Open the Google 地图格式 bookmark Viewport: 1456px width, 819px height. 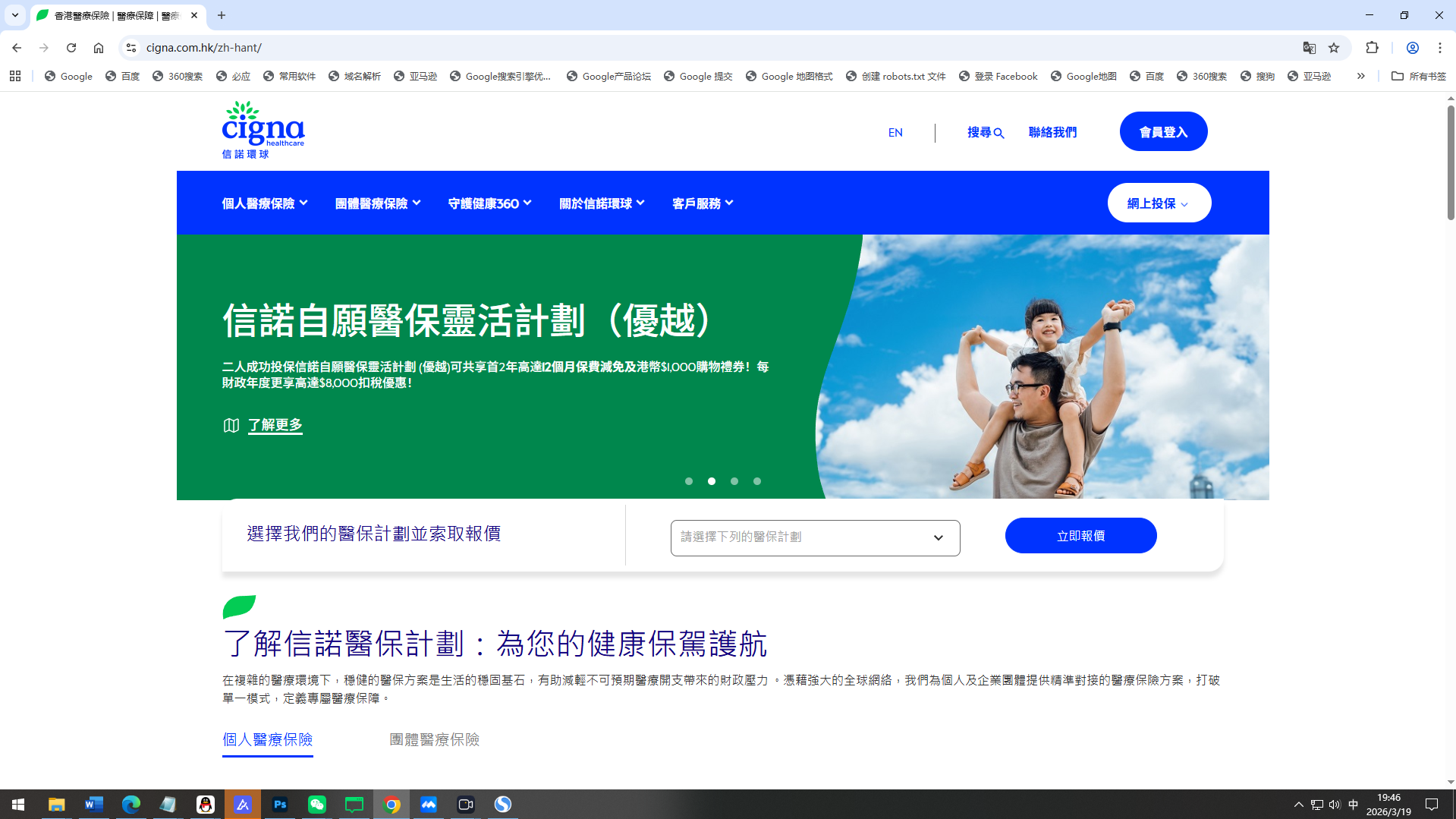[789, 76]
